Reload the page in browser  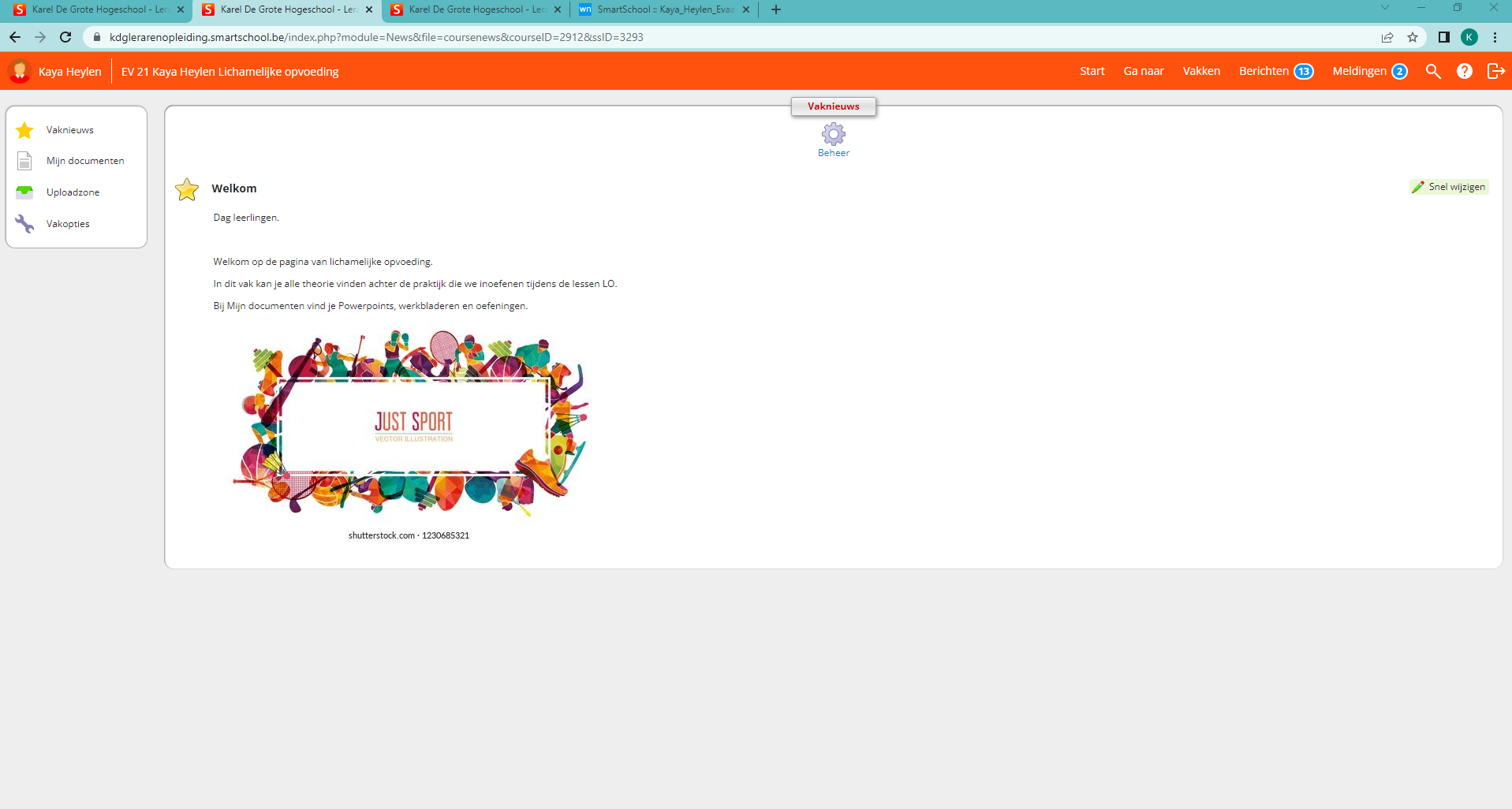click(x=65, y=37)
